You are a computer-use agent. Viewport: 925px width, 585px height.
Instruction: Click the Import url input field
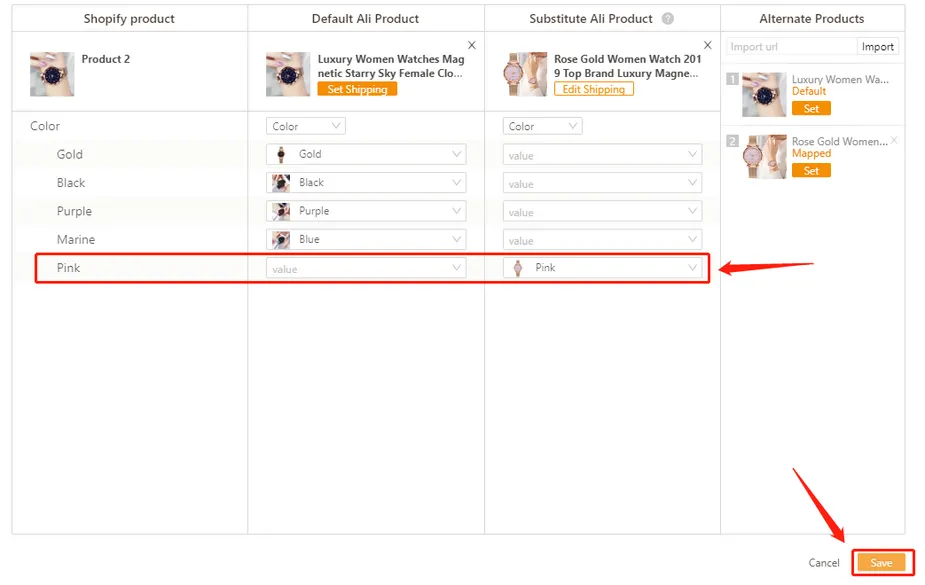point(791,47)
